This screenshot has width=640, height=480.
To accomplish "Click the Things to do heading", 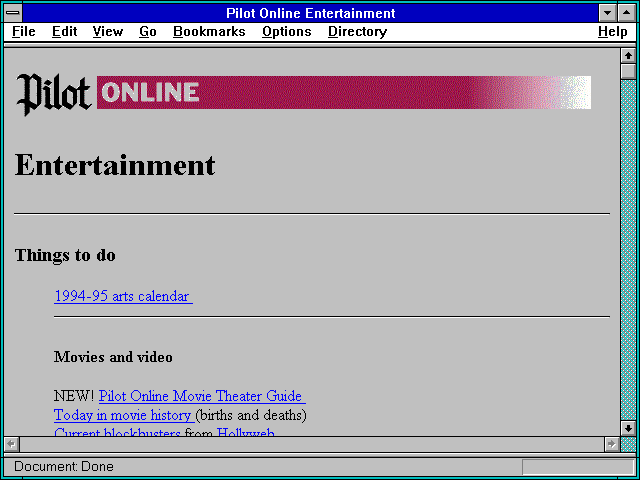I will click(65, 256).
